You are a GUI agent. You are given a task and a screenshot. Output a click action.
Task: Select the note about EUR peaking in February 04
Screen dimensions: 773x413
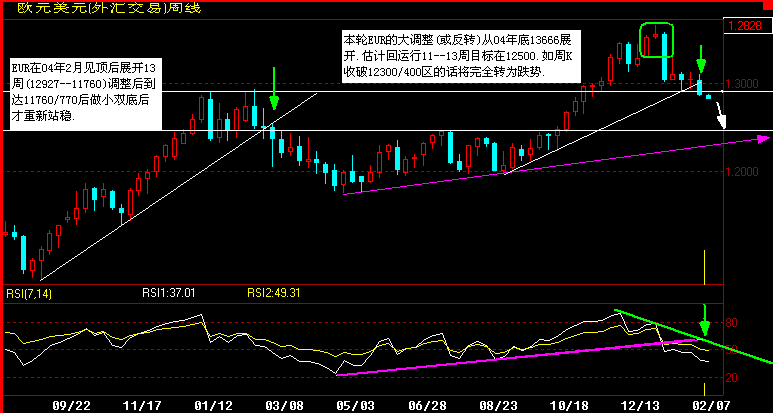click(86, 94)
